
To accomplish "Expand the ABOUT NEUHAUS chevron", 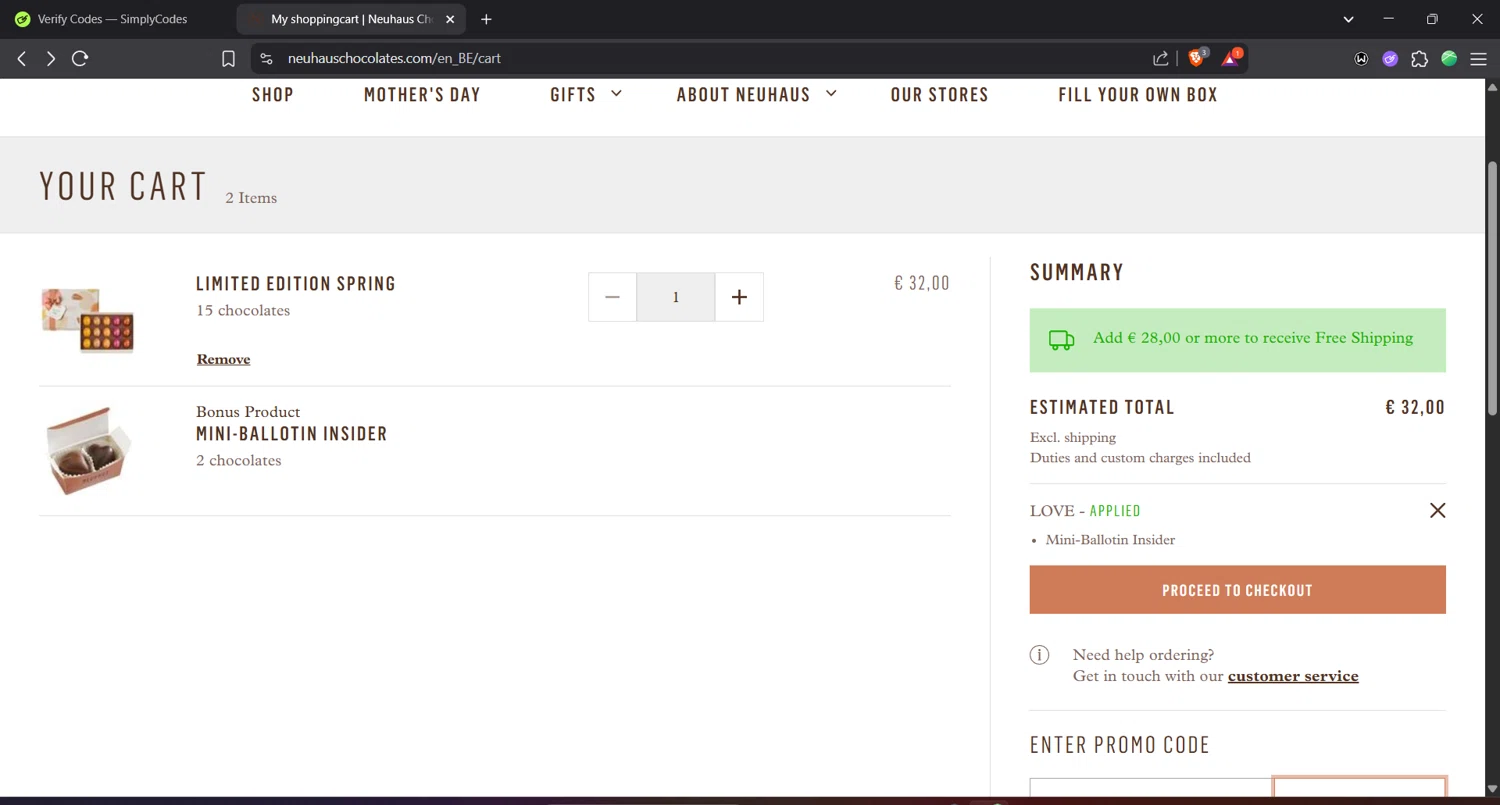I will tap(831, 93).
